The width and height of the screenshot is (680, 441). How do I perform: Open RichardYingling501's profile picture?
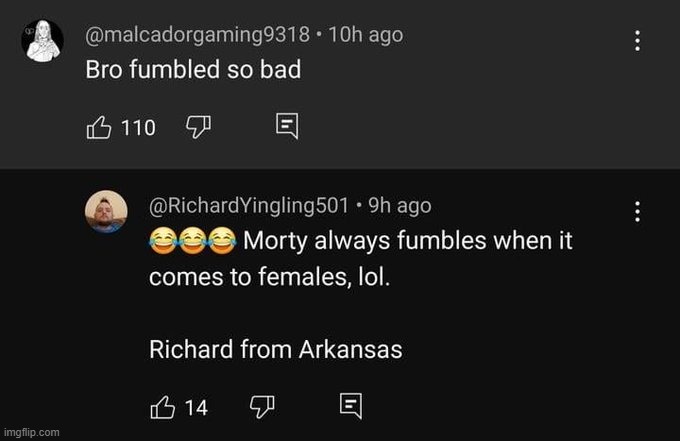105,212
